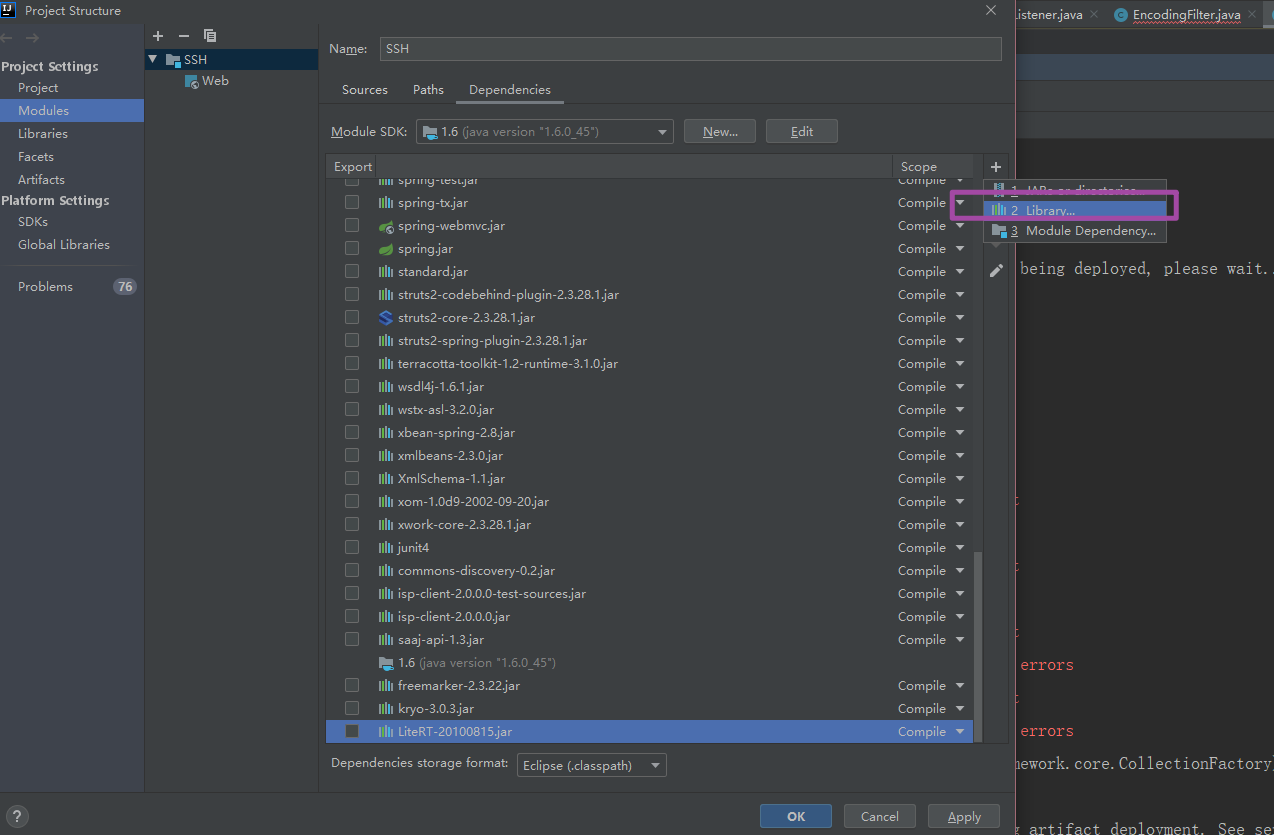The height and width of the screenshot is (835, 1274).
Task: Collapse the SSH module tree node
Action: click(153, 60)
